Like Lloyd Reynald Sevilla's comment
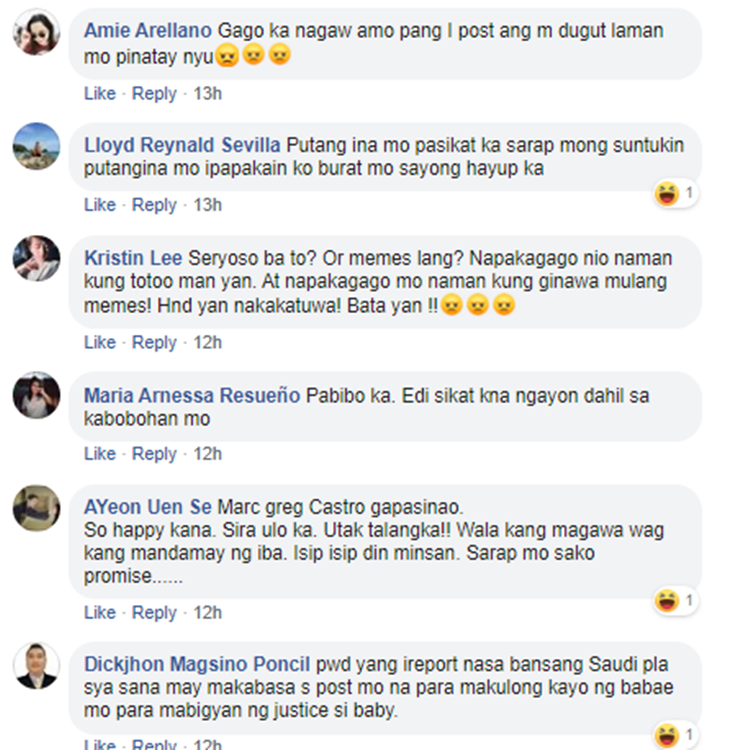750x750 pixels. point(100,205)
